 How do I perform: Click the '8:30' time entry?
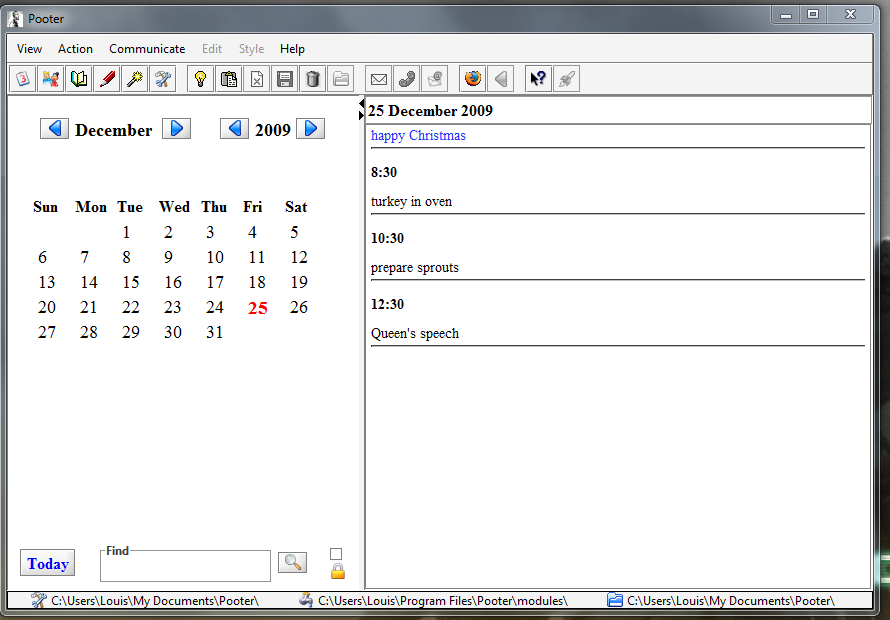pos(384,172)
